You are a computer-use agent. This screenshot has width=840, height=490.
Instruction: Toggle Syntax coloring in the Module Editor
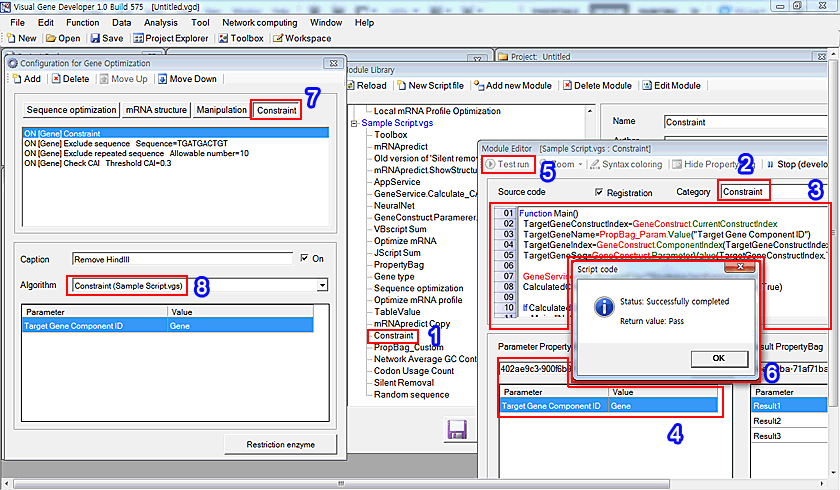[626, 164]
